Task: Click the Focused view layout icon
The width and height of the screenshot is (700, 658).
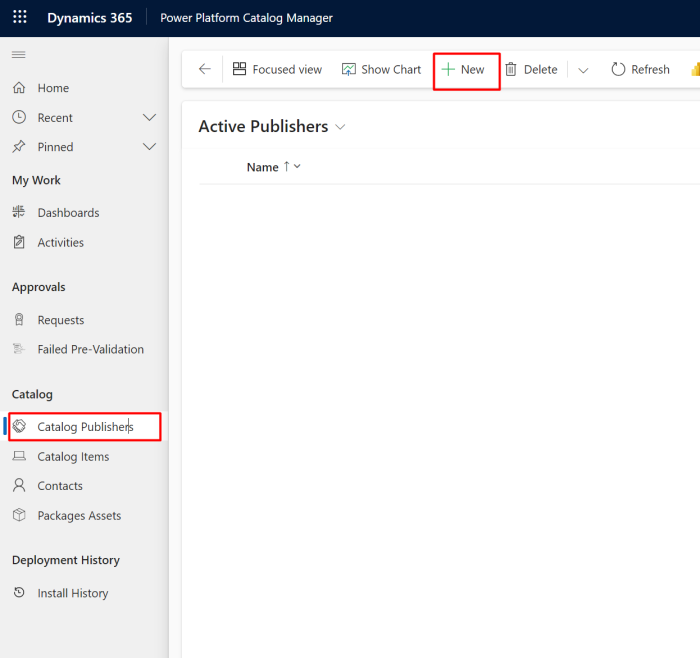Action: (239, 69)
